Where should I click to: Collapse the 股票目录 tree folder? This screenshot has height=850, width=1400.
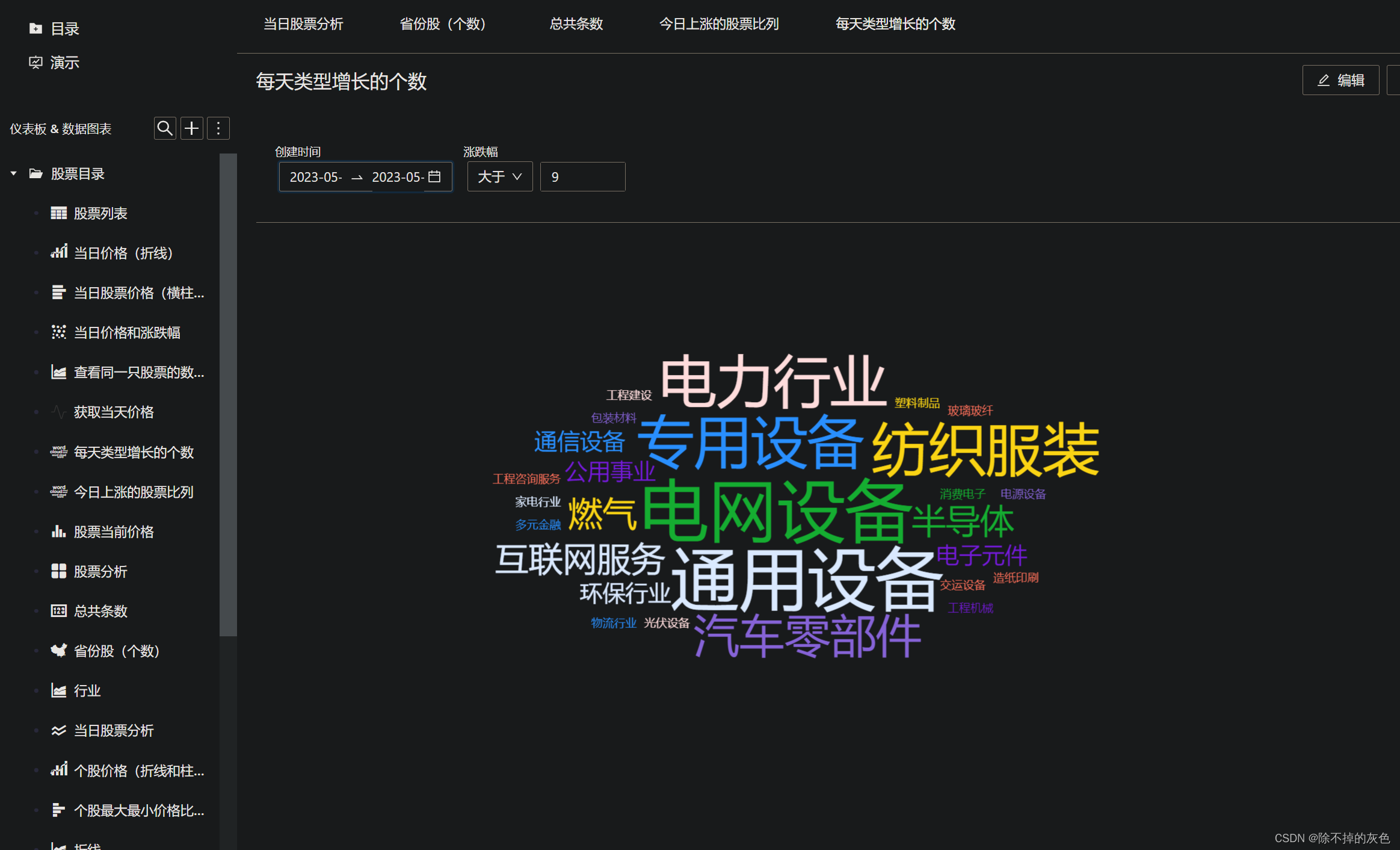point(13,174)
